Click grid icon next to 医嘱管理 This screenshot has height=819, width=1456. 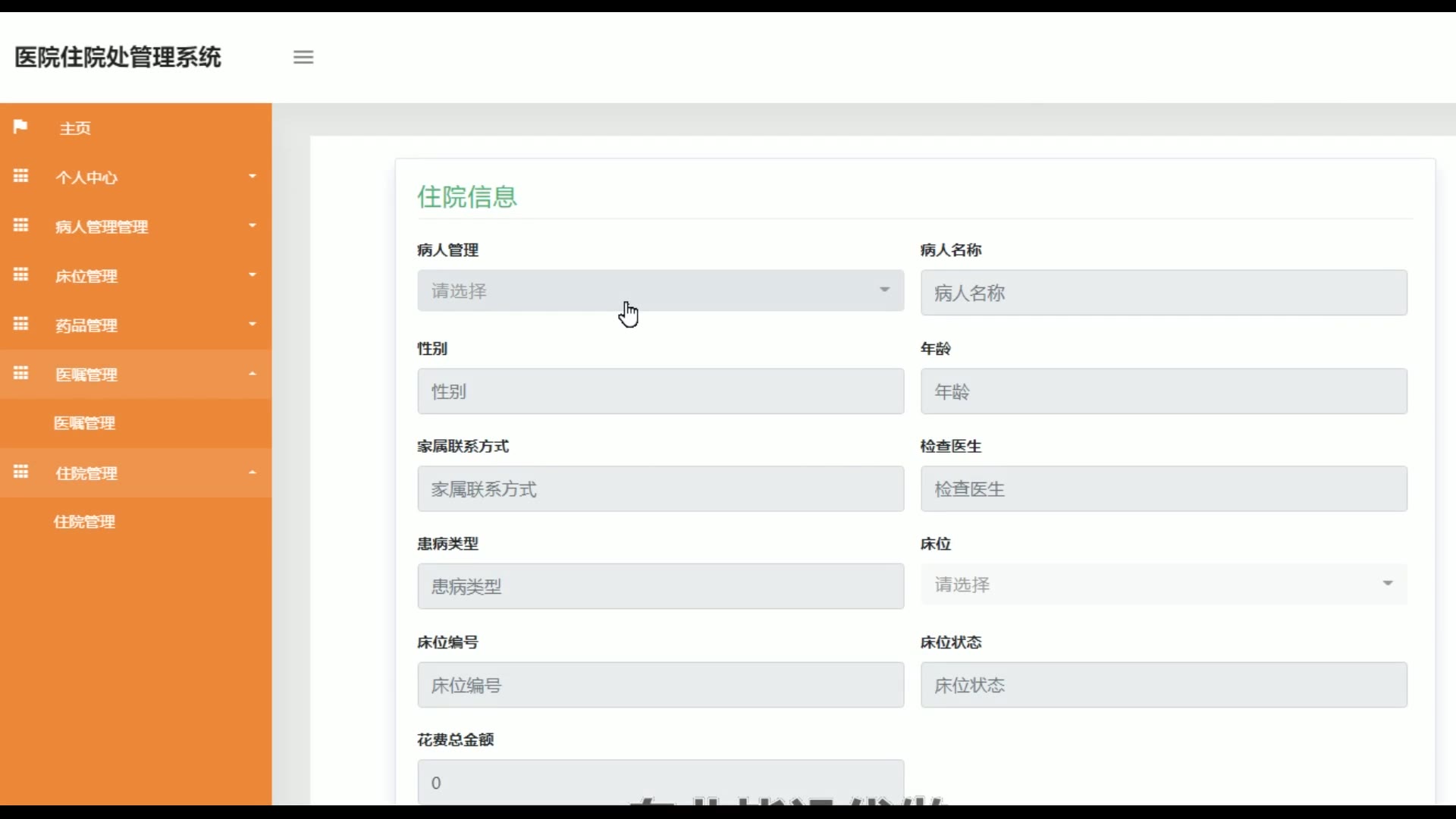coord(20,374)
